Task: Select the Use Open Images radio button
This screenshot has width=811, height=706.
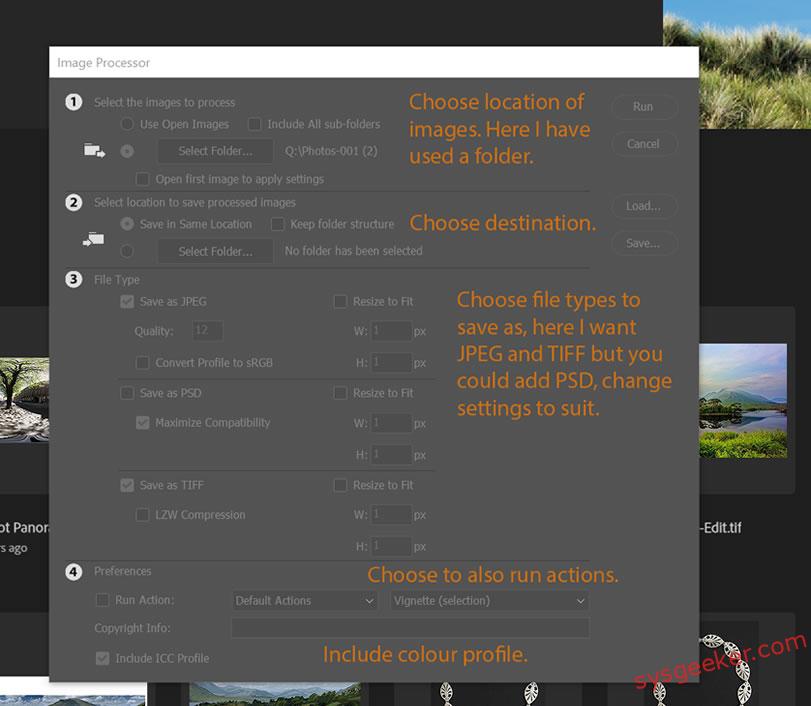Action: click(x=127, y=124)
